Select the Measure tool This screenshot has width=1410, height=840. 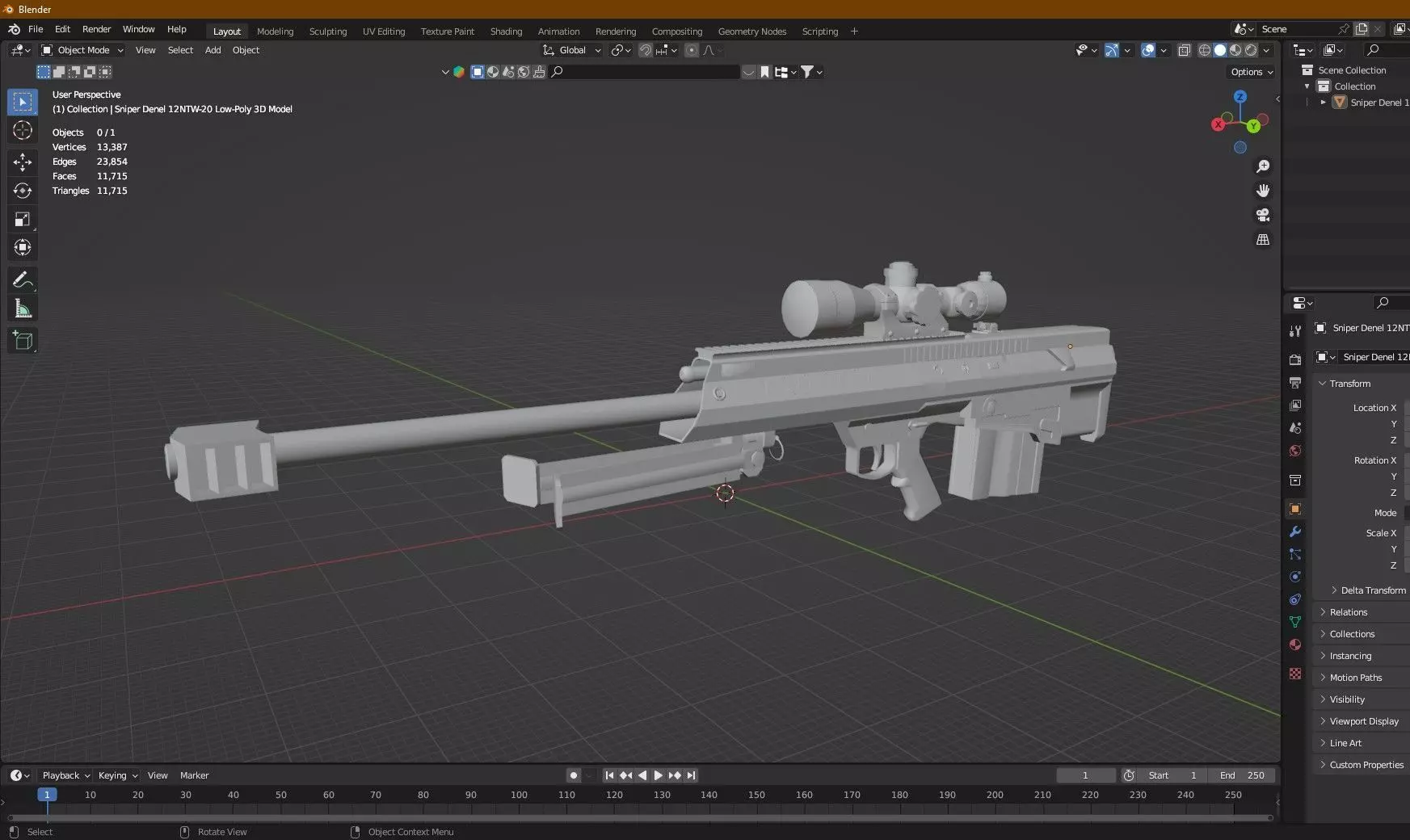coord(23,309)
